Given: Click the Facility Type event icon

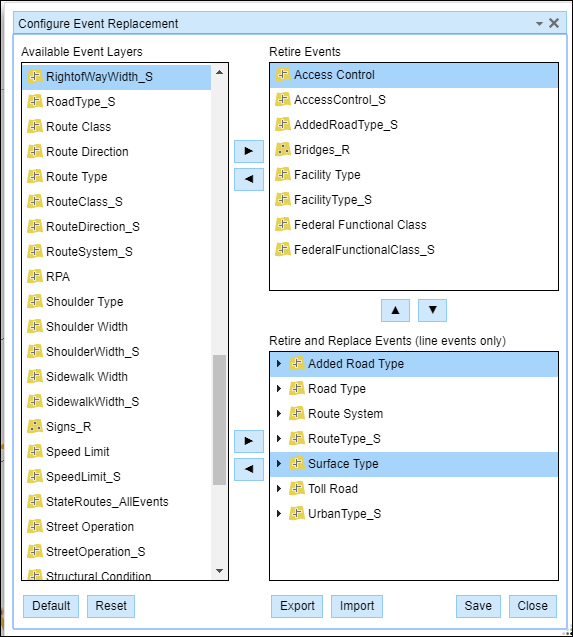Looking at the screenshot, I should [x=283, y=174].
